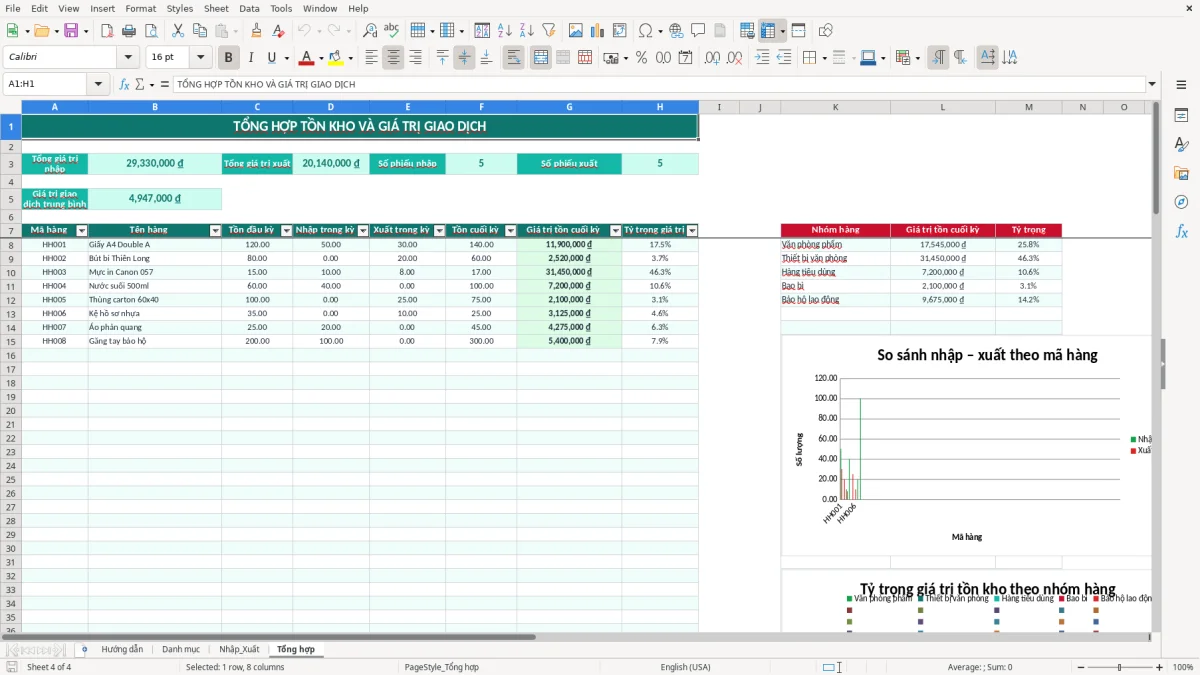This screenshot has width=1200, height=675.
Task: Toggle Wrap Text
Action: (513, 58)
